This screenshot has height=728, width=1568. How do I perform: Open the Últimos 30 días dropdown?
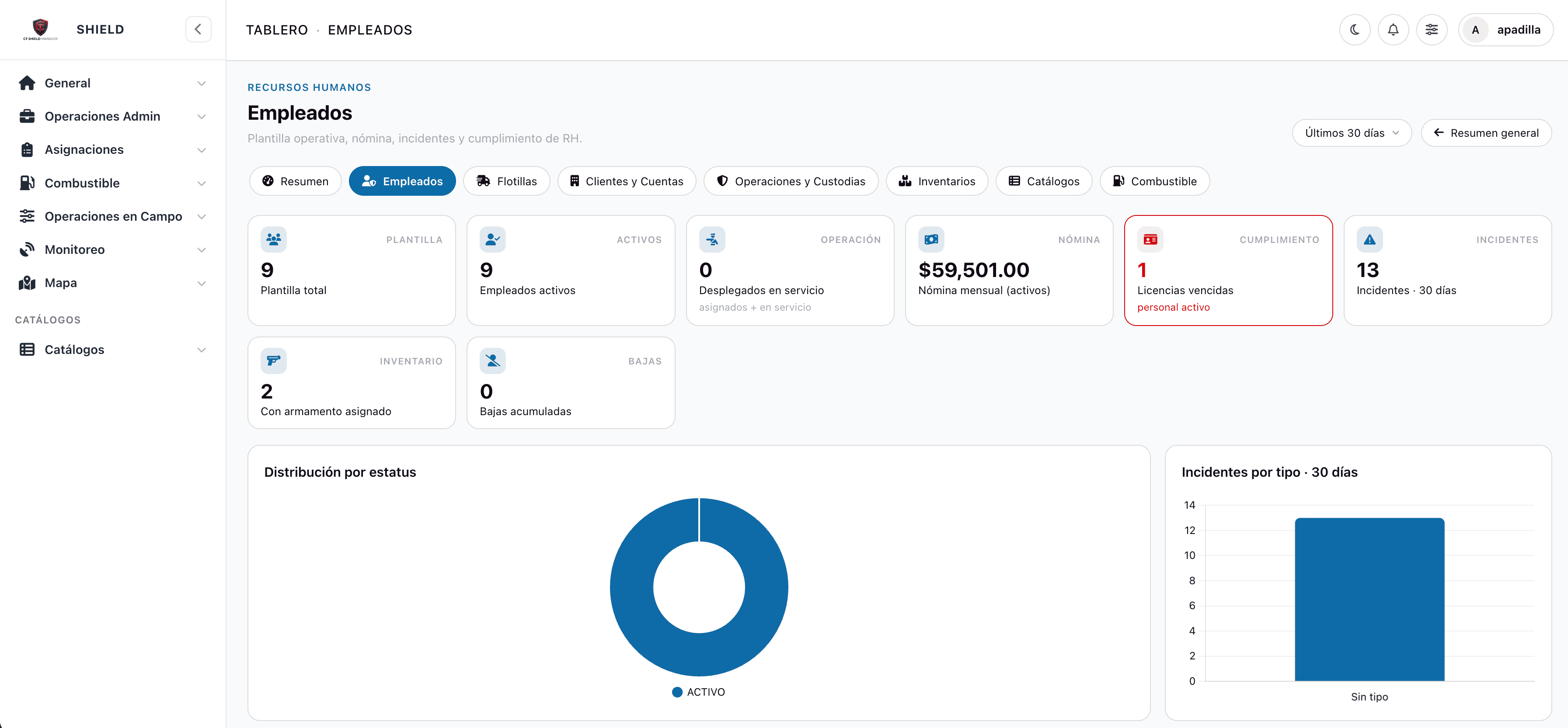click(1351, 132)
